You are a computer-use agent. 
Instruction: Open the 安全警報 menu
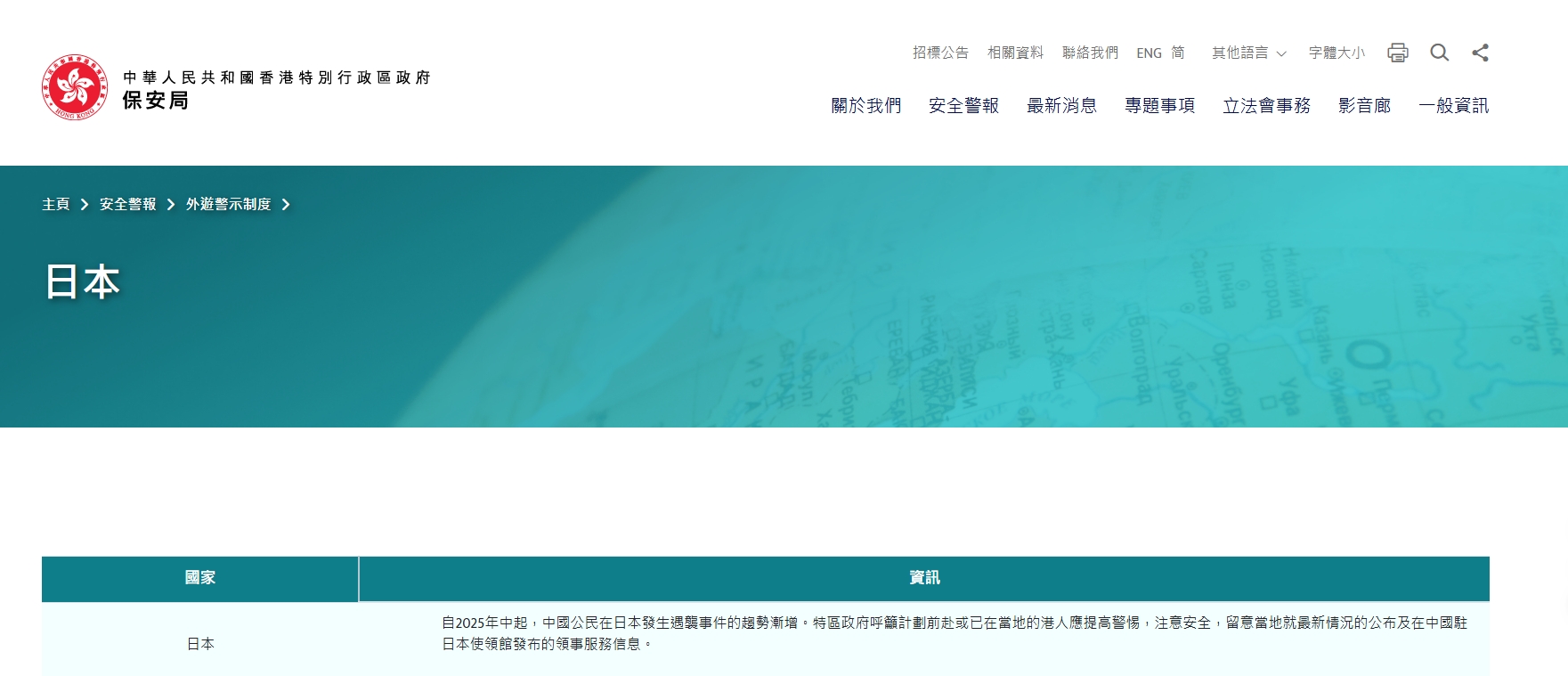coord(963,106)
